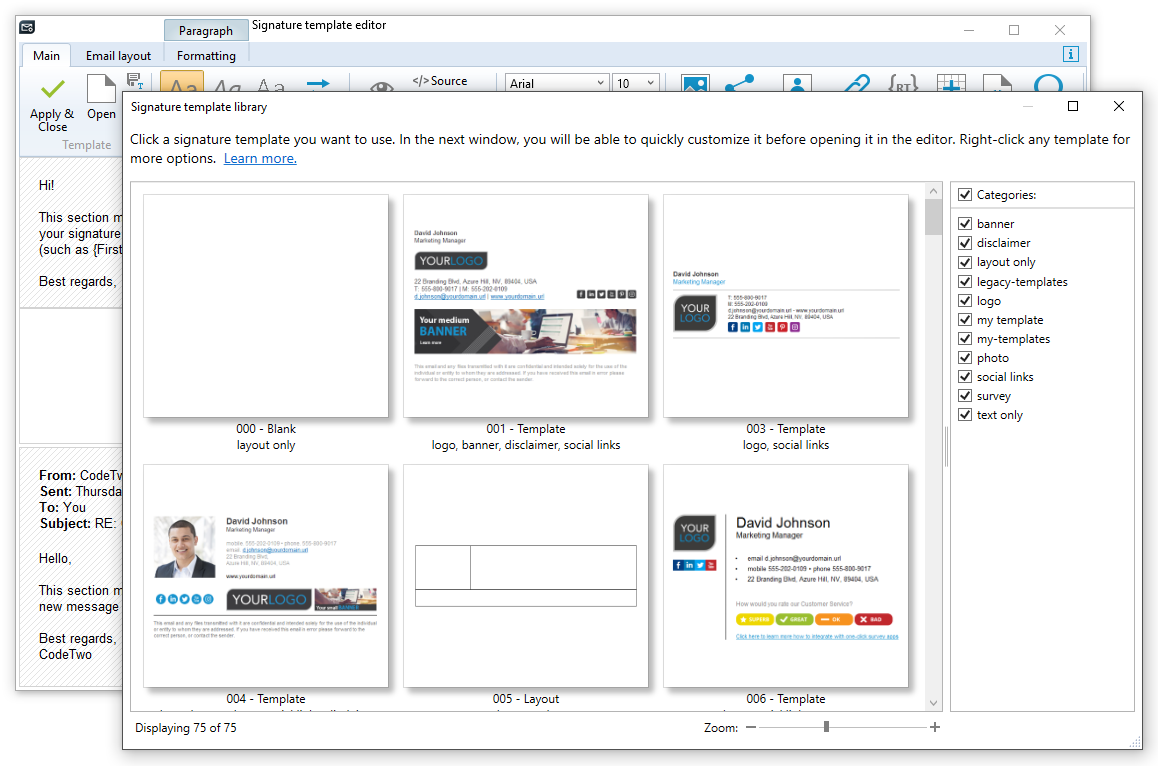Click the scroll down arrow in template list
The image size is (1158, 766).
coord(933,703)
